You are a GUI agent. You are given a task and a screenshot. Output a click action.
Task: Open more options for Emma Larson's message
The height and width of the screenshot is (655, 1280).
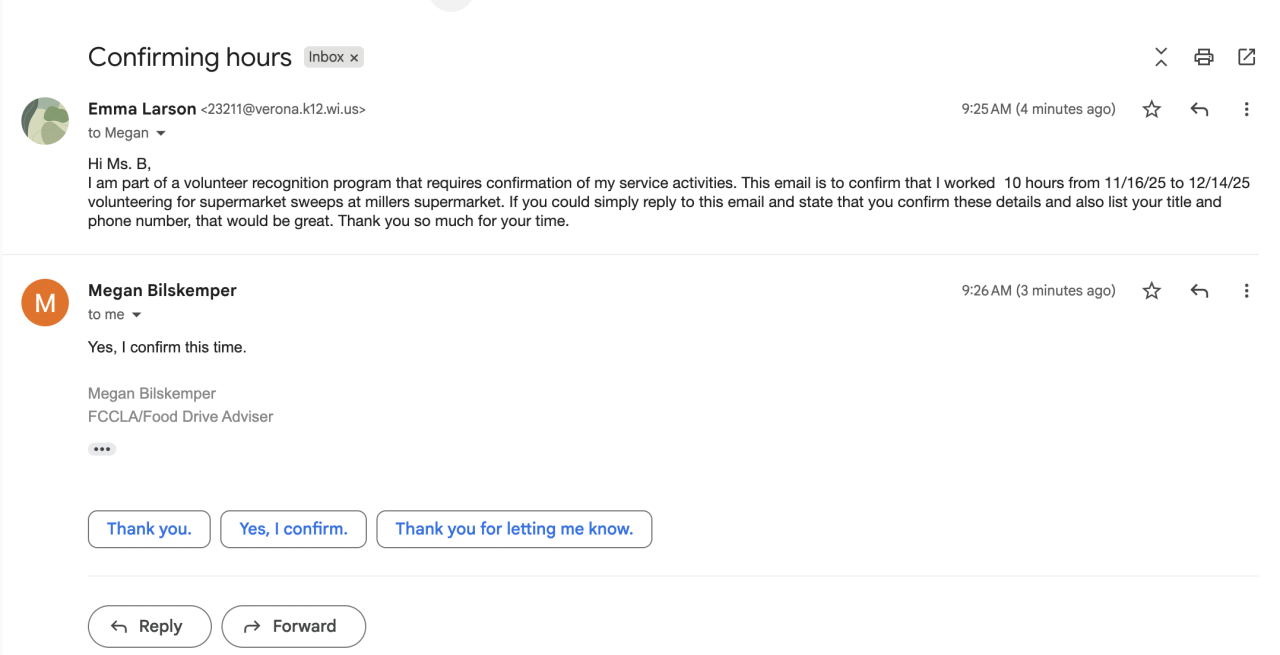click(1246, 110)
